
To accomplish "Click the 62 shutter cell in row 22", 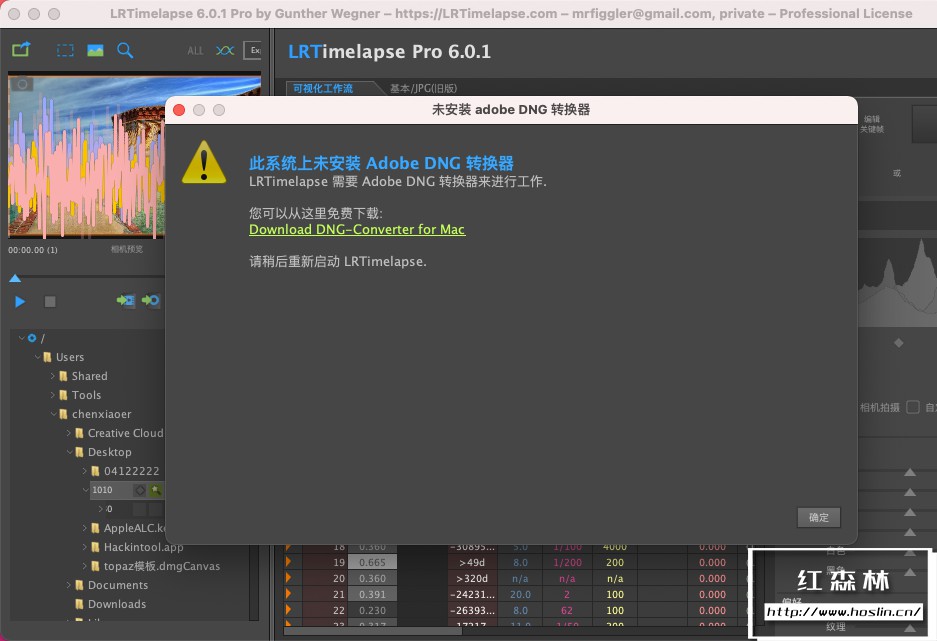I will (567, 611).
